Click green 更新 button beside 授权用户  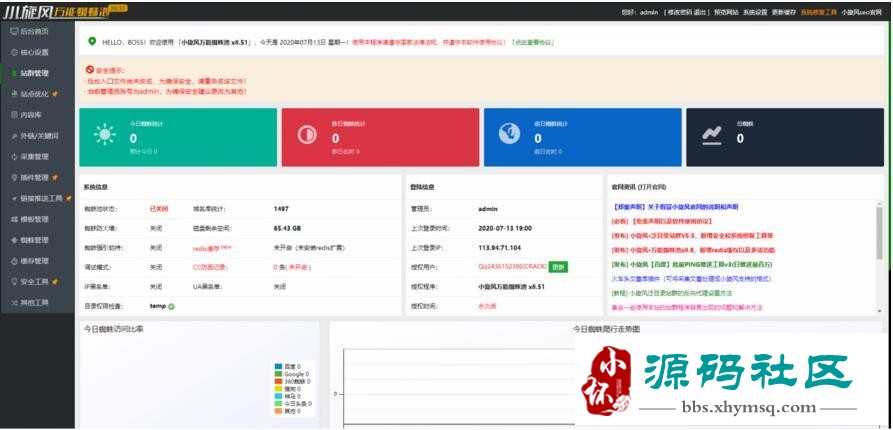pos(558,267)
